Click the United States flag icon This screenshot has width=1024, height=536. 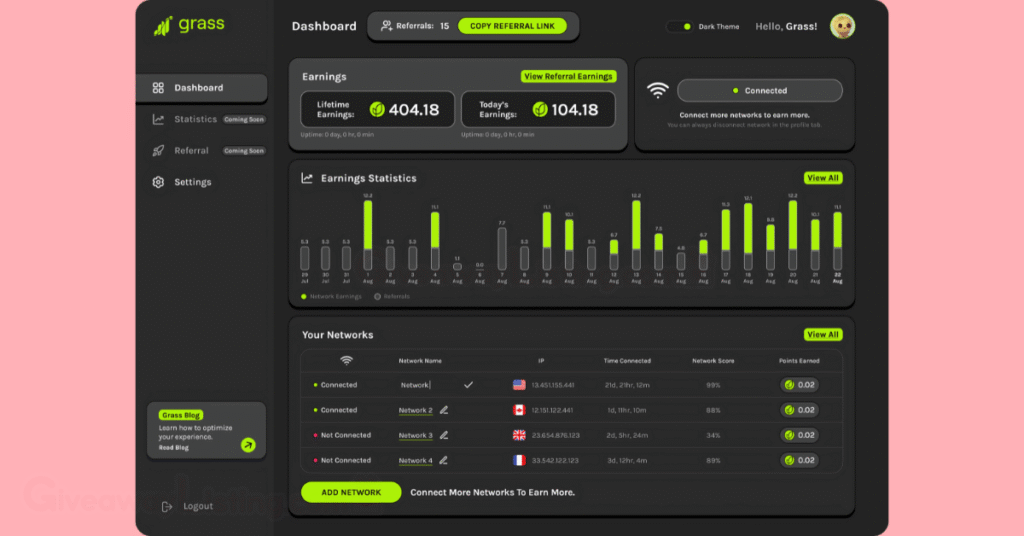coord(519,385)
